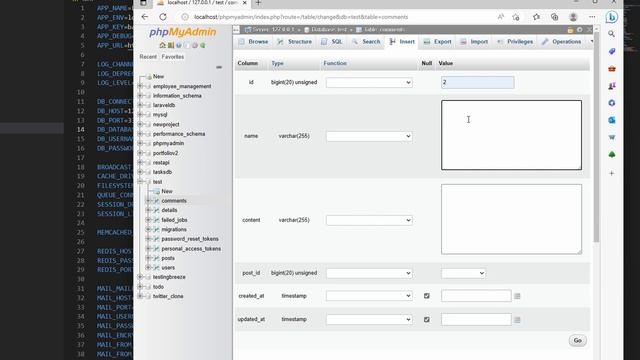Collapse all navigation tree minus icon
The image size is (640, 360).
[x=219, y=67]
